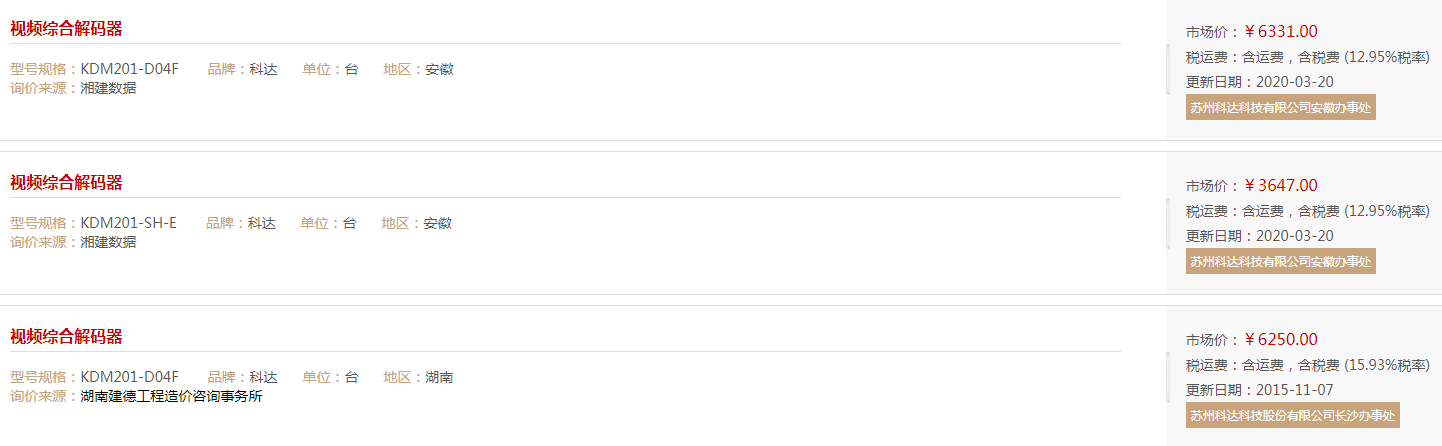Screen dimensions: 1442x446
Task: Select the ¥3647.00 market price
Action: click(x=1281, y=185)
